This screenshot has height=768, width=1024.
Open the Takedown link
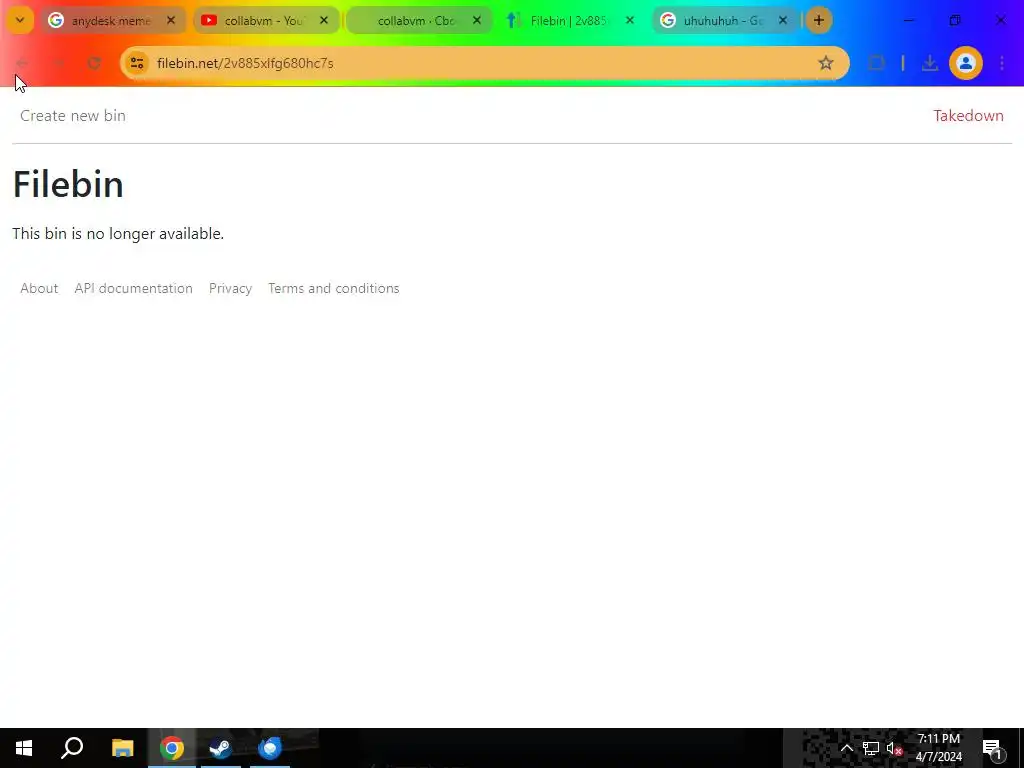968,116
